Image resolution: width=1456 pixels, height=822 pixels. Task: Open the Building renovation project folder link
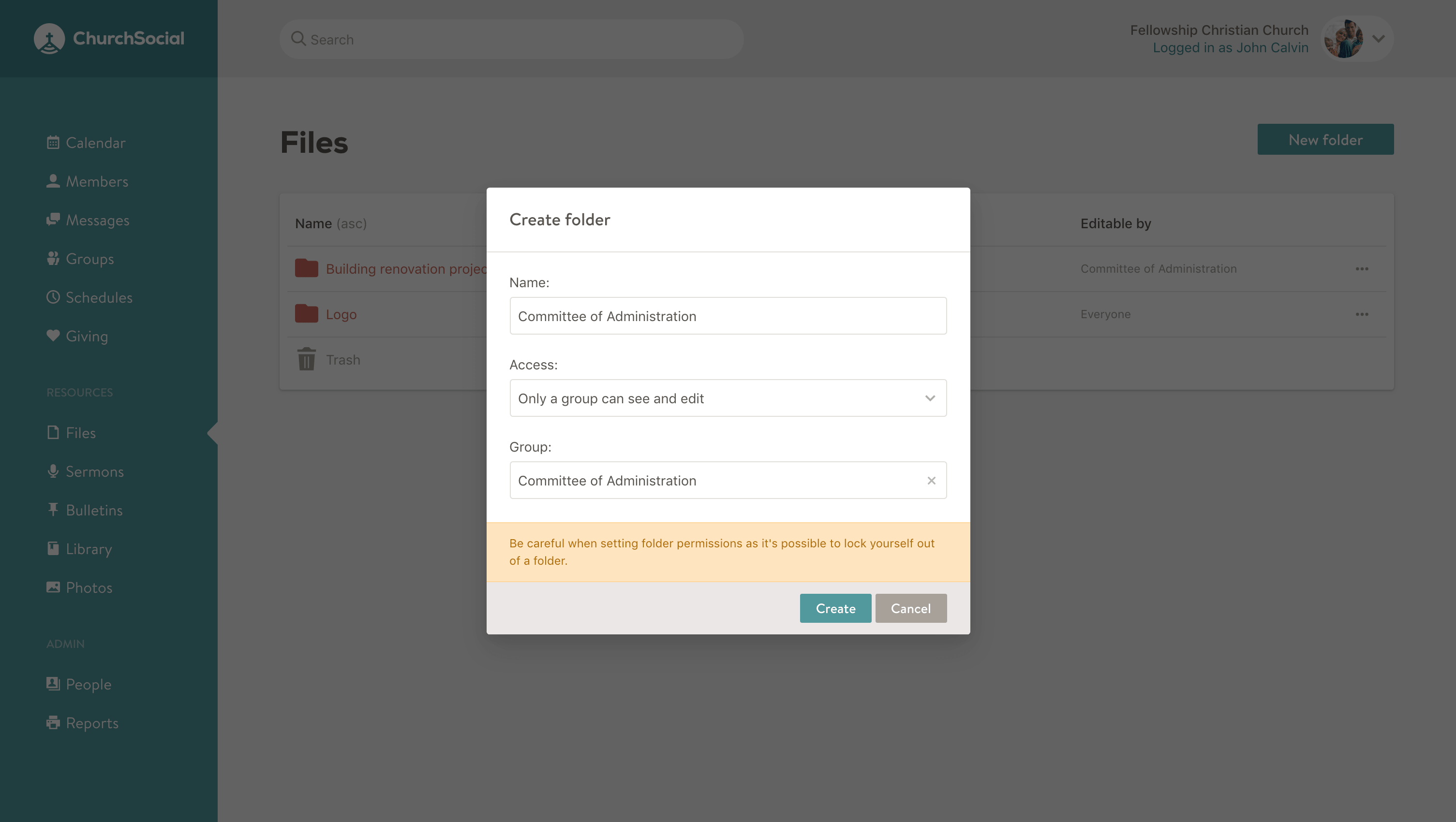pos(406,268)
